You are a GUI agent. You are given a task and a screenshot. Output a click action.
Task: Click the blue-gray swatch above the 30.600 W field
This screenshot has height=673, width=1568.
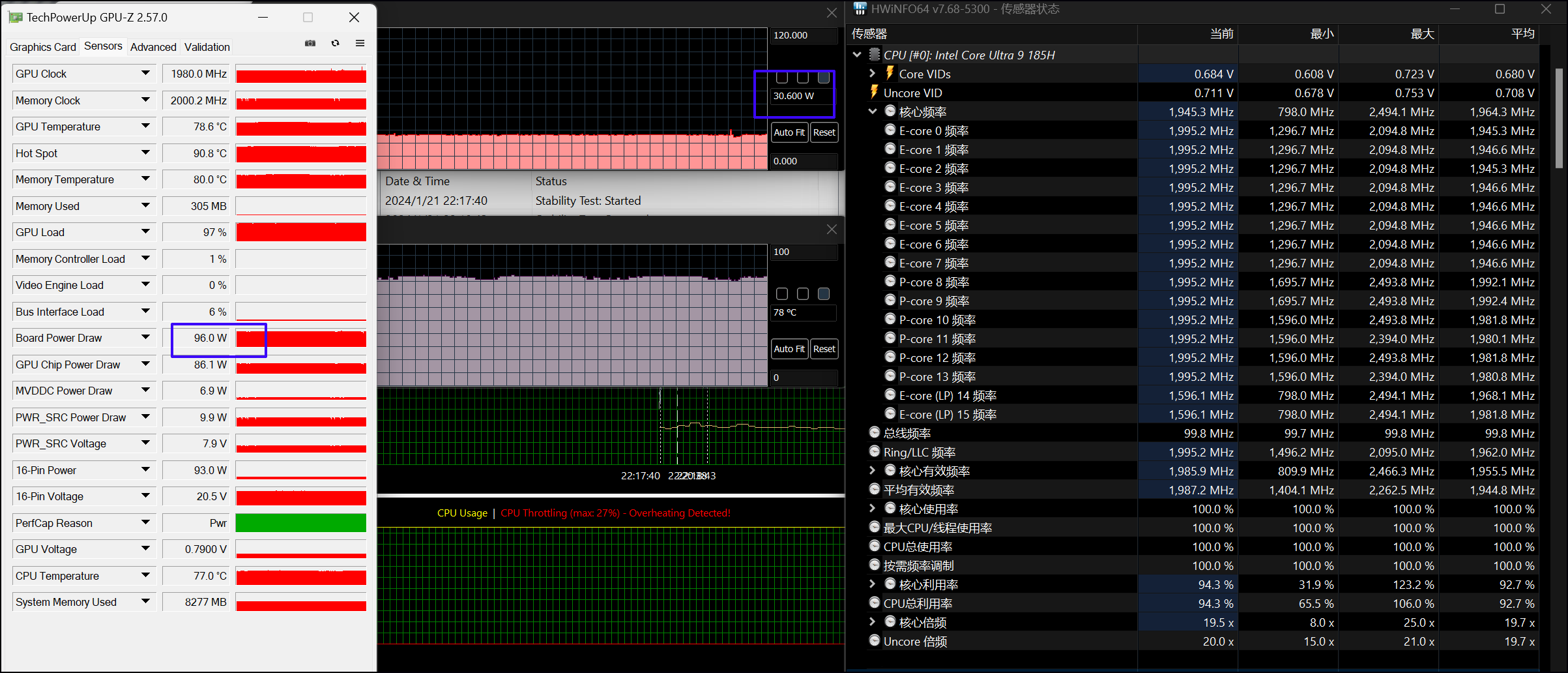pos(824,78)
